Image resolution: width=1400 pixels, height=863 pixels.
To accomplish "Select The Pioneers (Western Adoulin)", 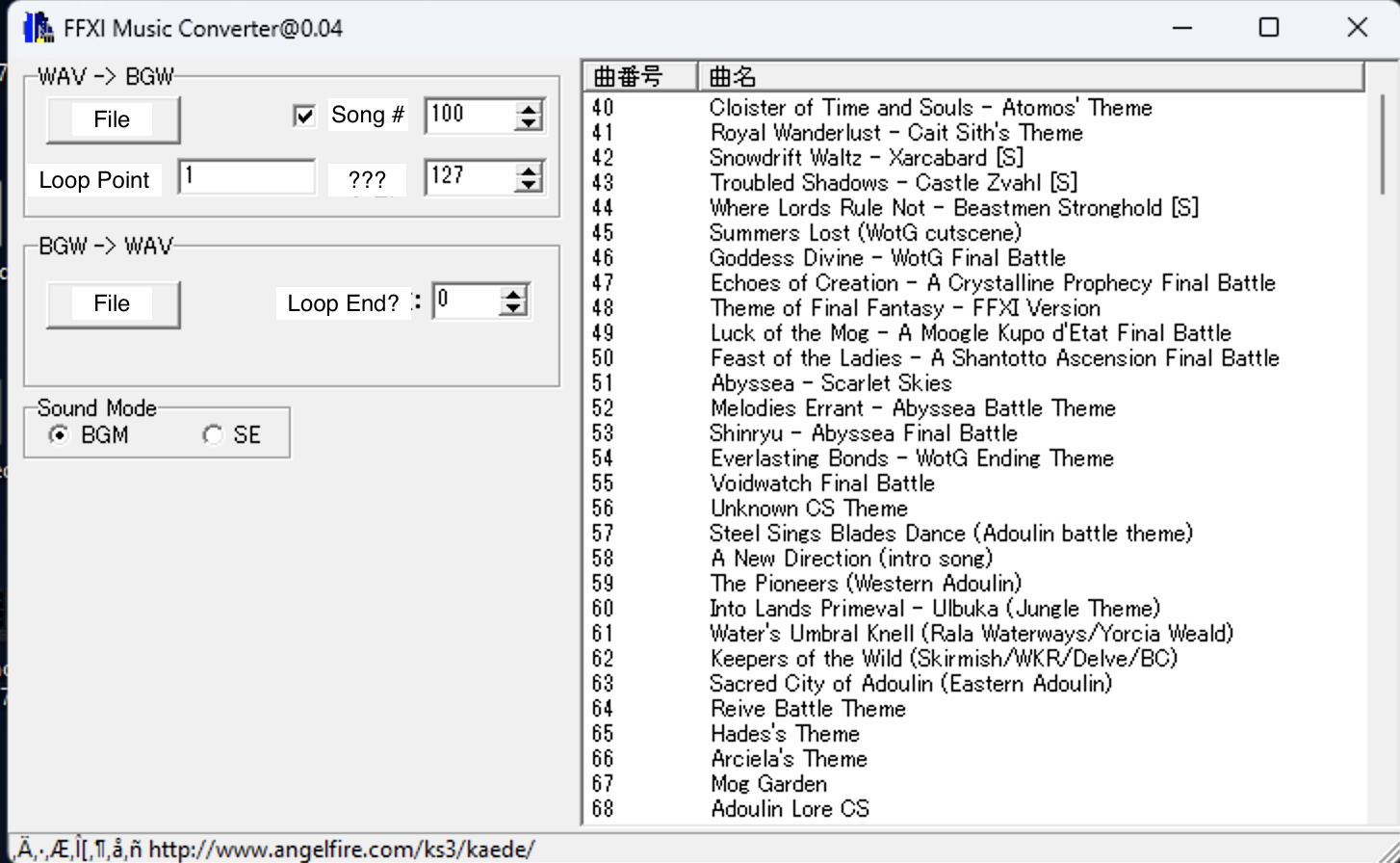I will pos(975,584).
